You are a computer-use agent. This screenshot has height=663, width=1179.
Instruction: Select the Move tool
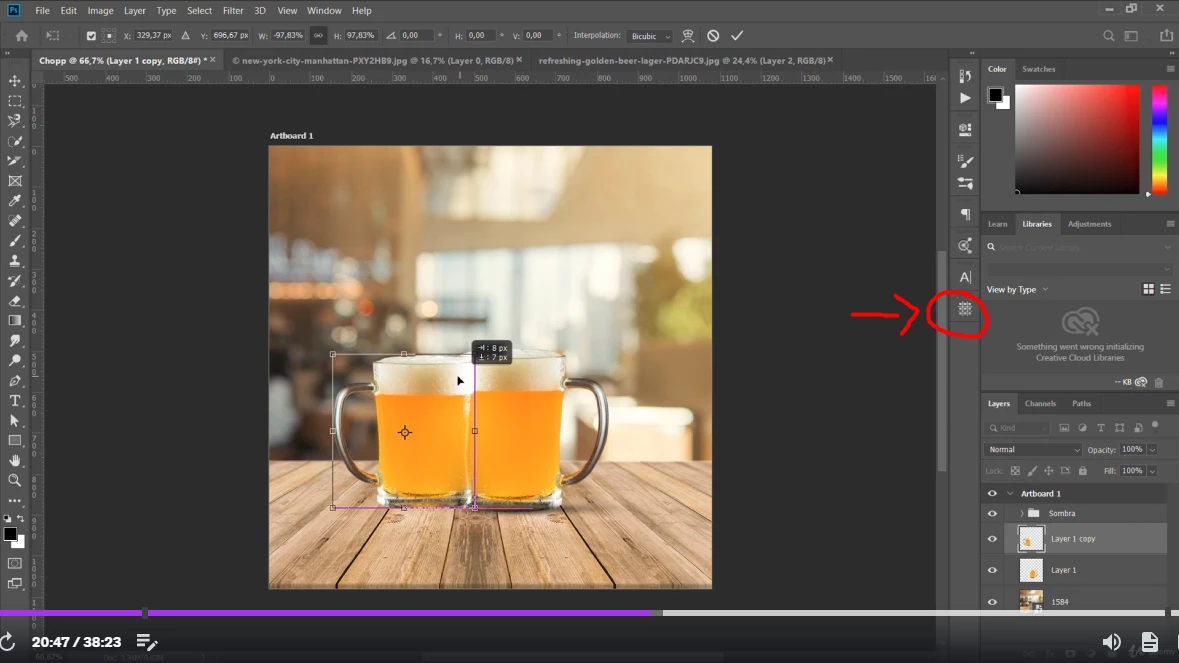click(15, 81)
